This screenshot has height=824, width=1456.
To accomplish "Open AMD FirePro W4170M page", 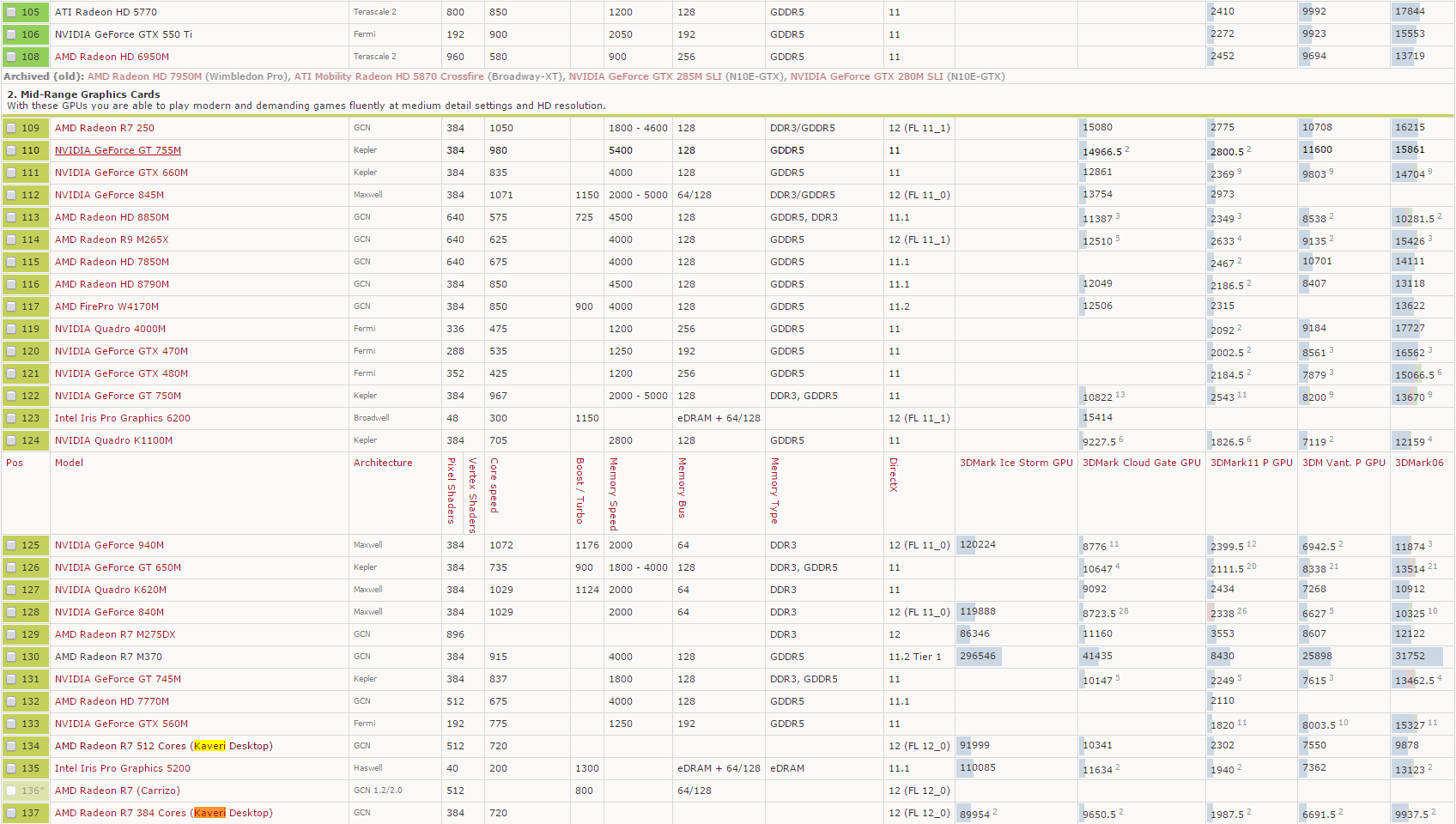I will point(106,306).
